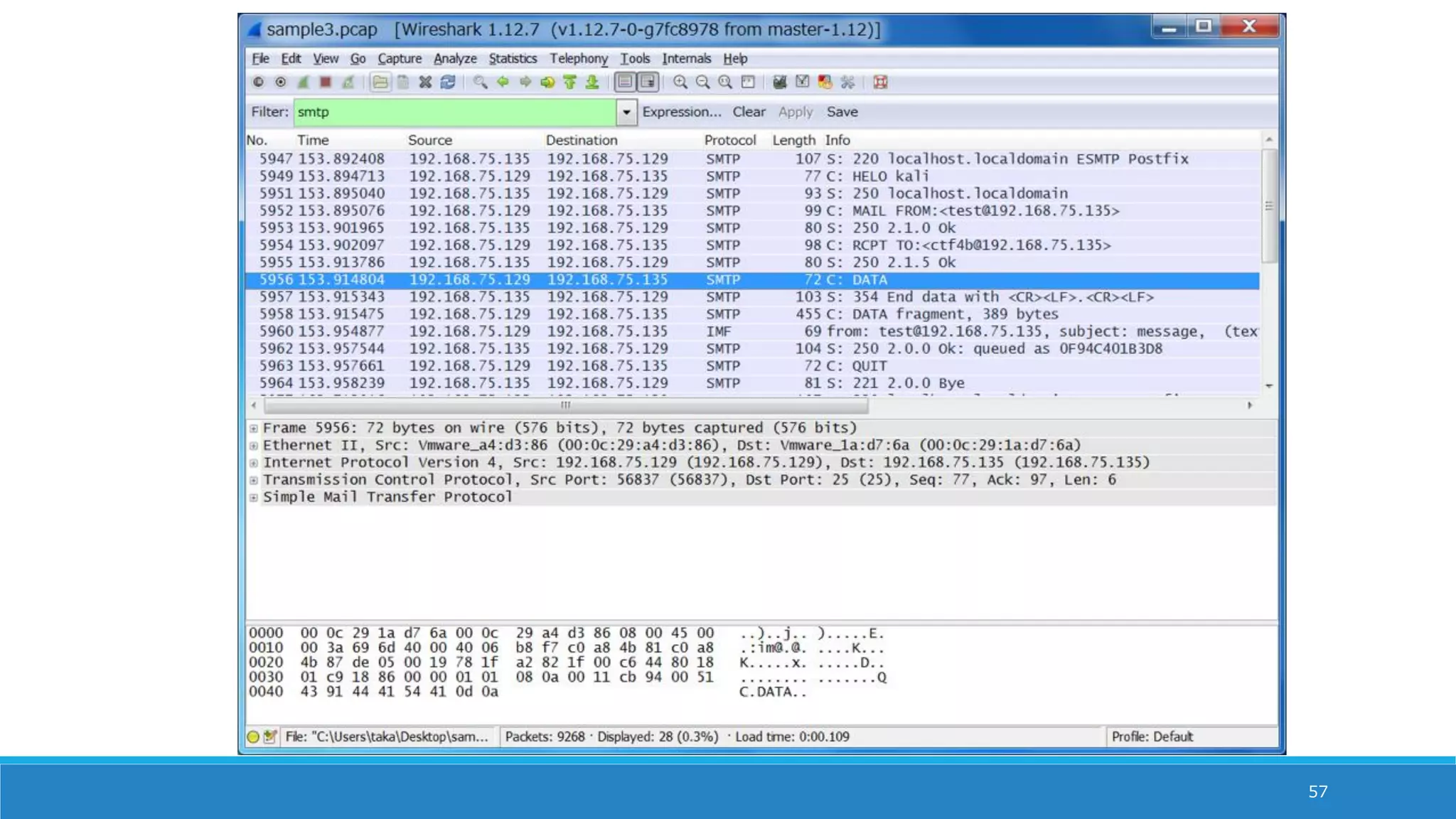This screenshot has width=1456, height=819.
Task: Open the Coloring rules toolbar icon
Action: click(825, 82)
